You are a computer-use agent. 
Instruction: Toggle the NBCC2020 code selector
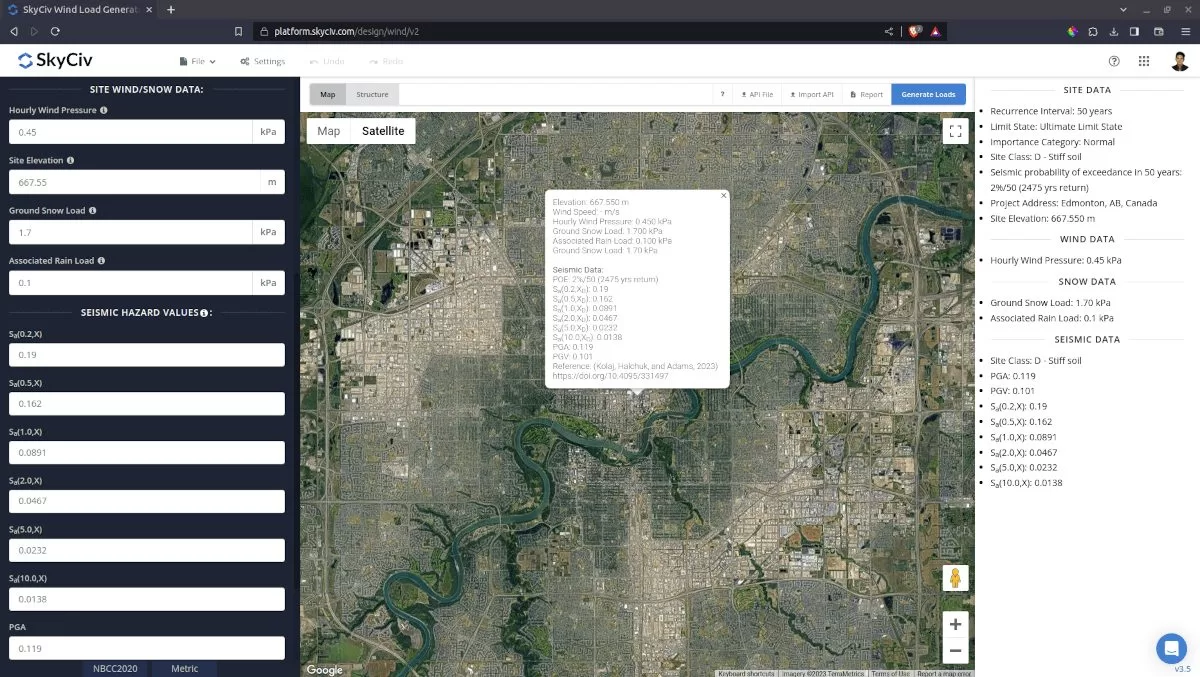pos(115,668)
